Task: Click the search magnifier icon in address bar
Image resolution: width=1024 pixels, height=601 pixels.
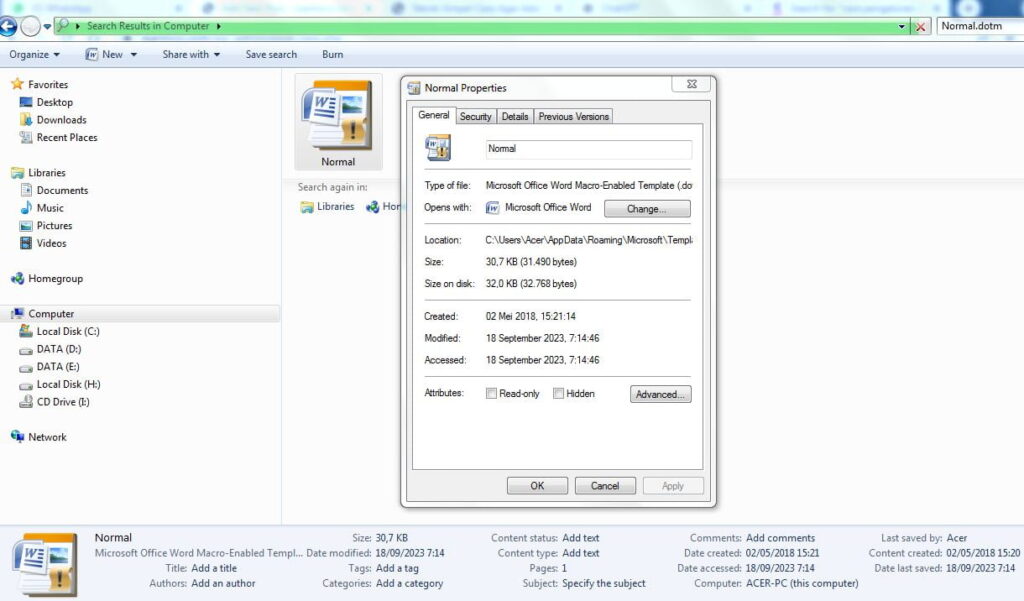Action: (x=63, y=25)
